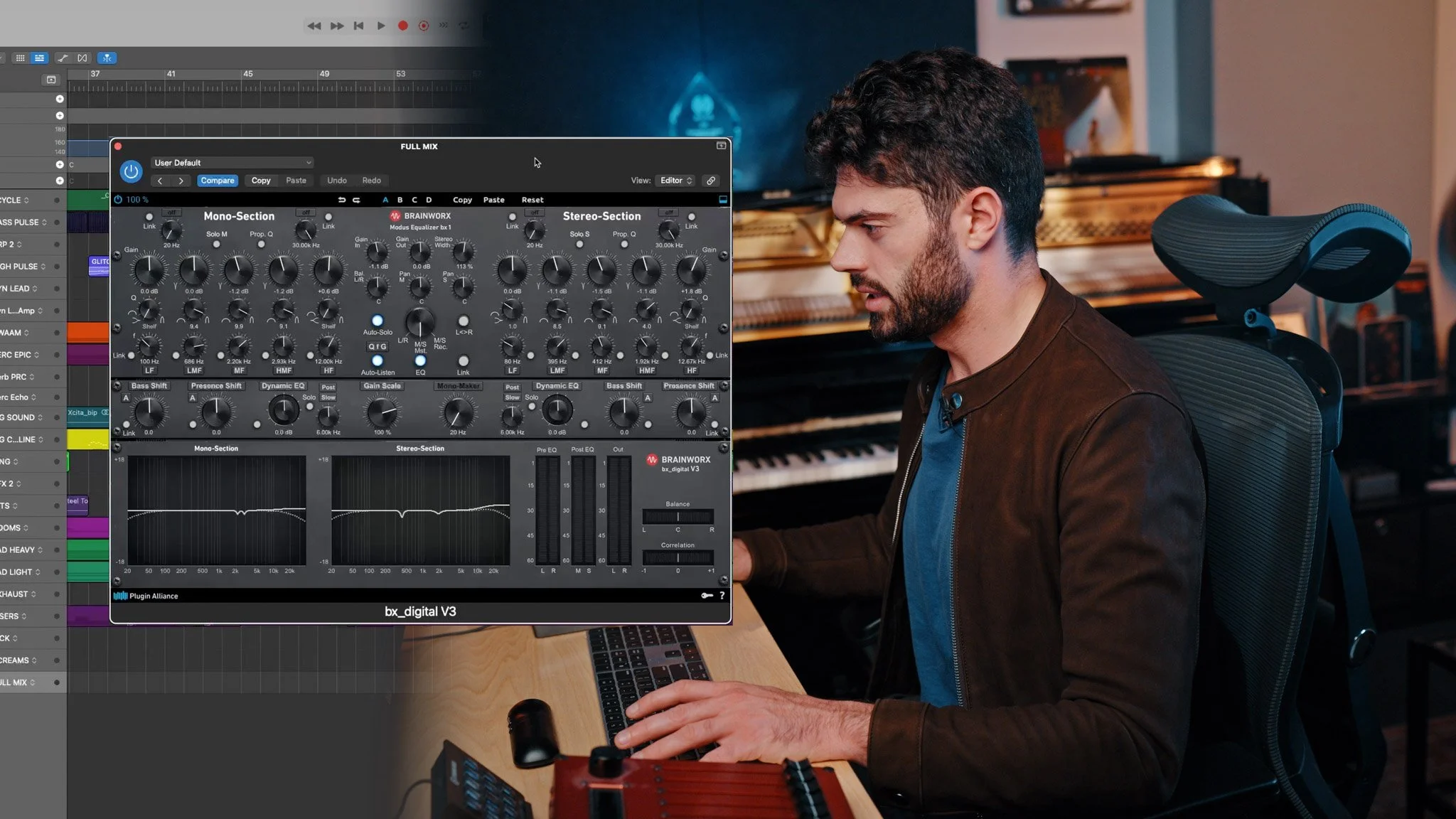This screenshot has width=1456, height=819.
Task: Toggle Prop. Q in the Mono-Section
Action: click(x=261, y=245)
